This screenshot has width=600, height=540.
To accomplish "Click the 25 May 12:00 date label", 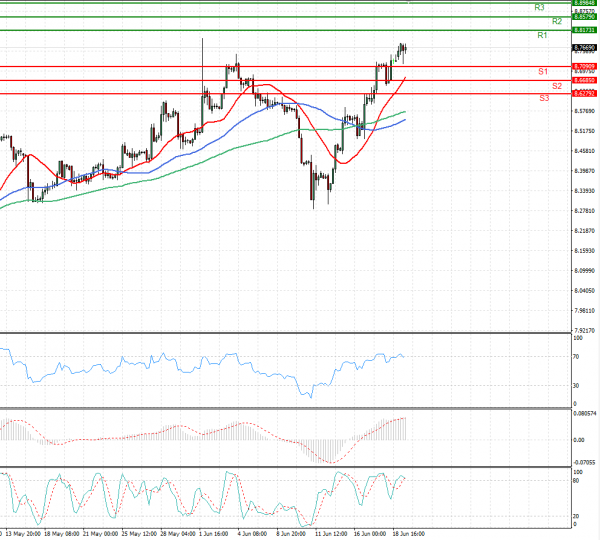I will point(139,533).
